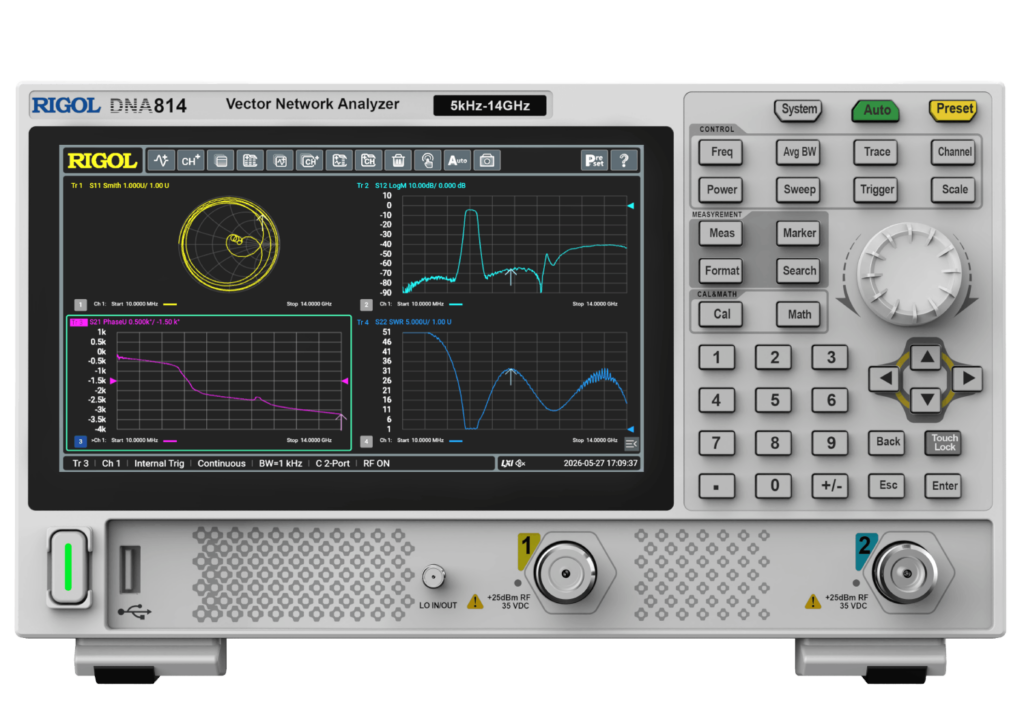Push the Channel key
The image size is (1024, 724).
[954, 151]
